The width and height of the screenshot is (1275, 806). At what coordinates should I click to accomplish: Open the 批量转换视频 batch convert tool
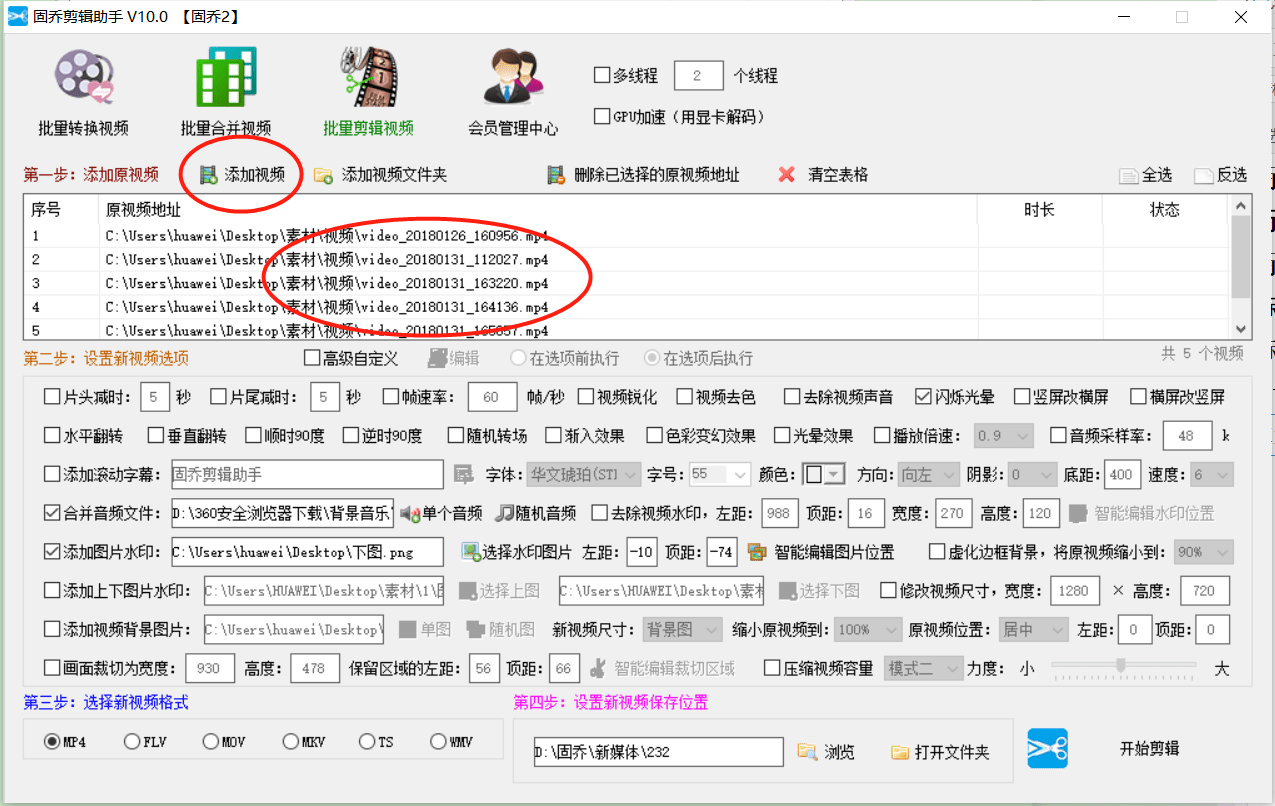[83, 90]
